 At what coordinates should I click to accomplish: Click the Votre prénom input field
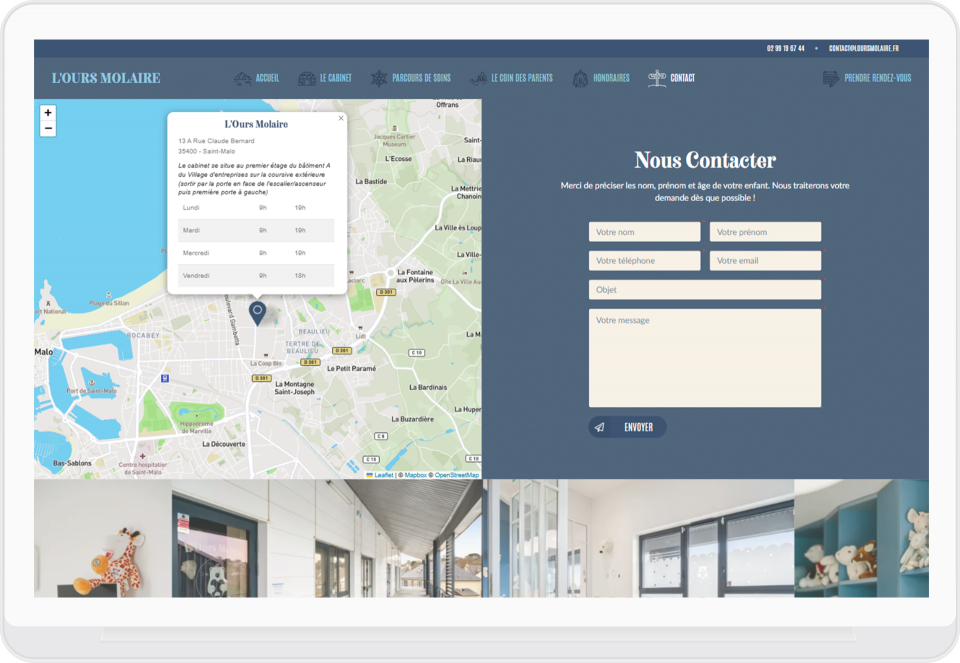[x=765, y=232]
